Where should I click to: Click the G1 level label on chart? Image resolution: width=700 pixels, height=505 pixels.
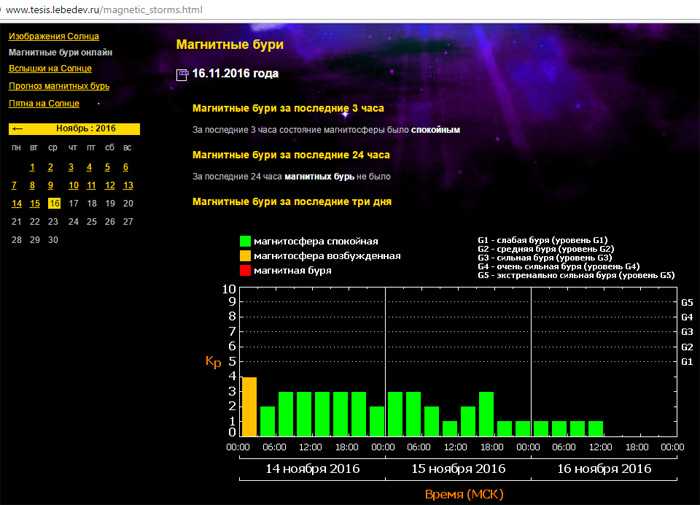pos(687,362)
